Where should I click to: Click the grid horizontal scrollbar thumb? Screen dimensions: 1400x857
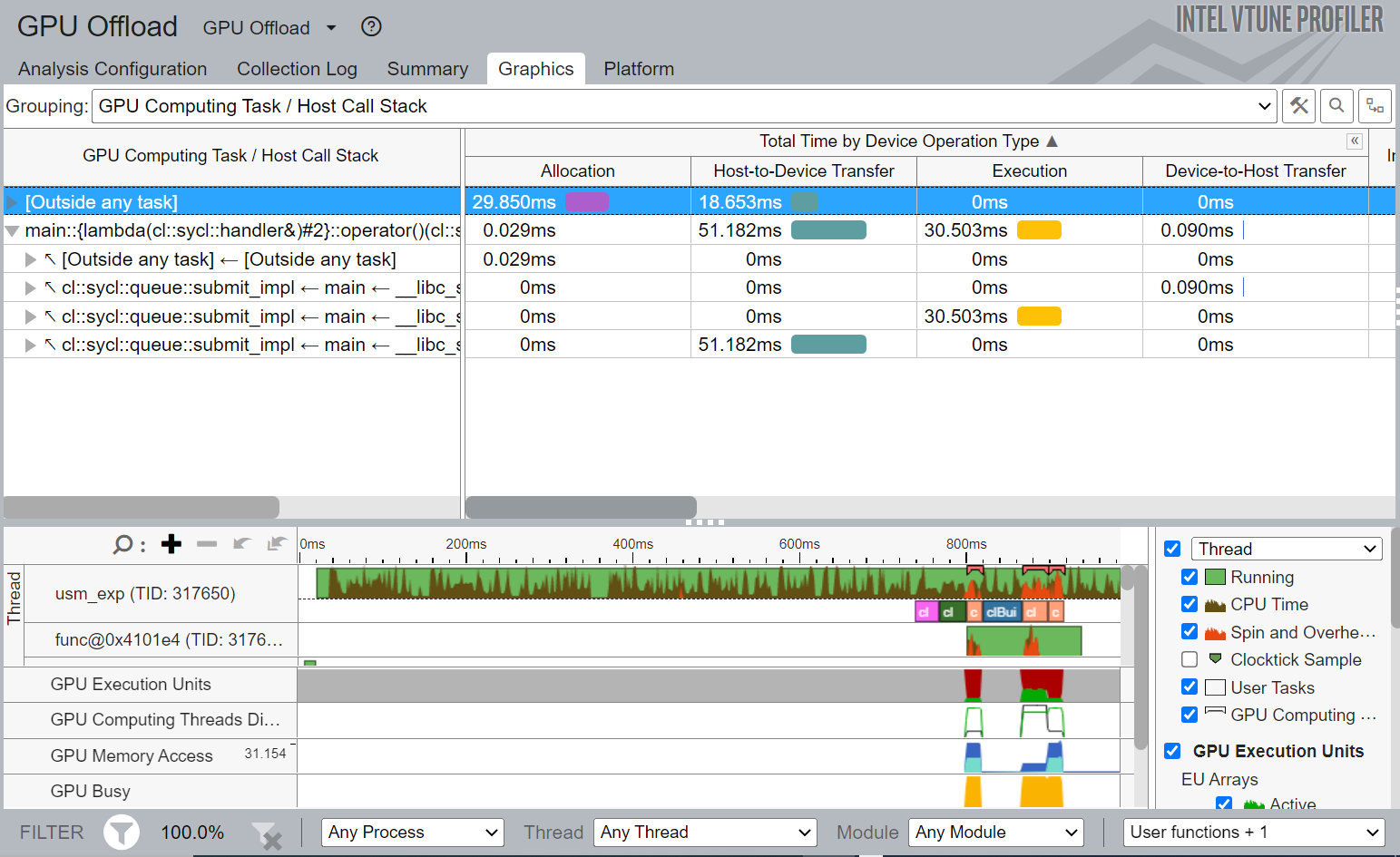click(x=581, y=507)
